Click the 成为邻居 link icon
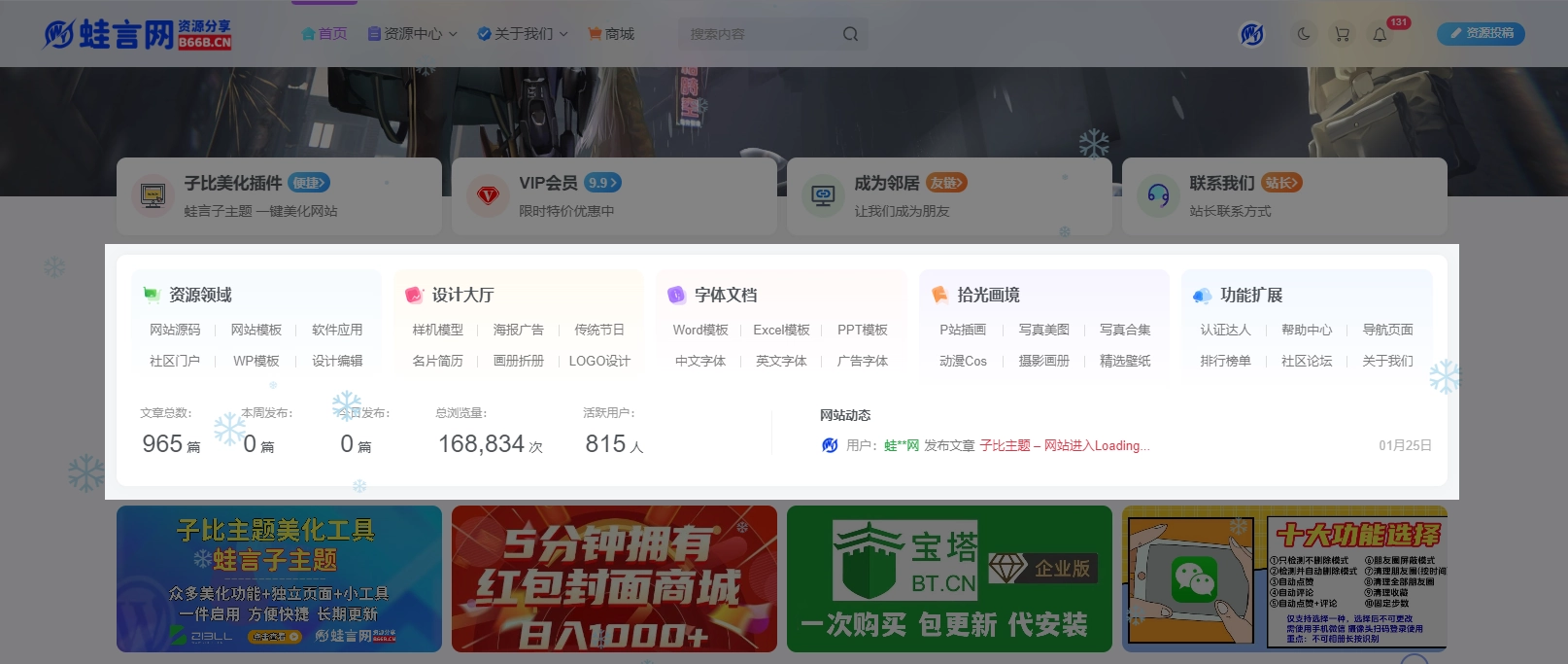The width and height of the screenshot is (1568, 664). click(823, 195)
